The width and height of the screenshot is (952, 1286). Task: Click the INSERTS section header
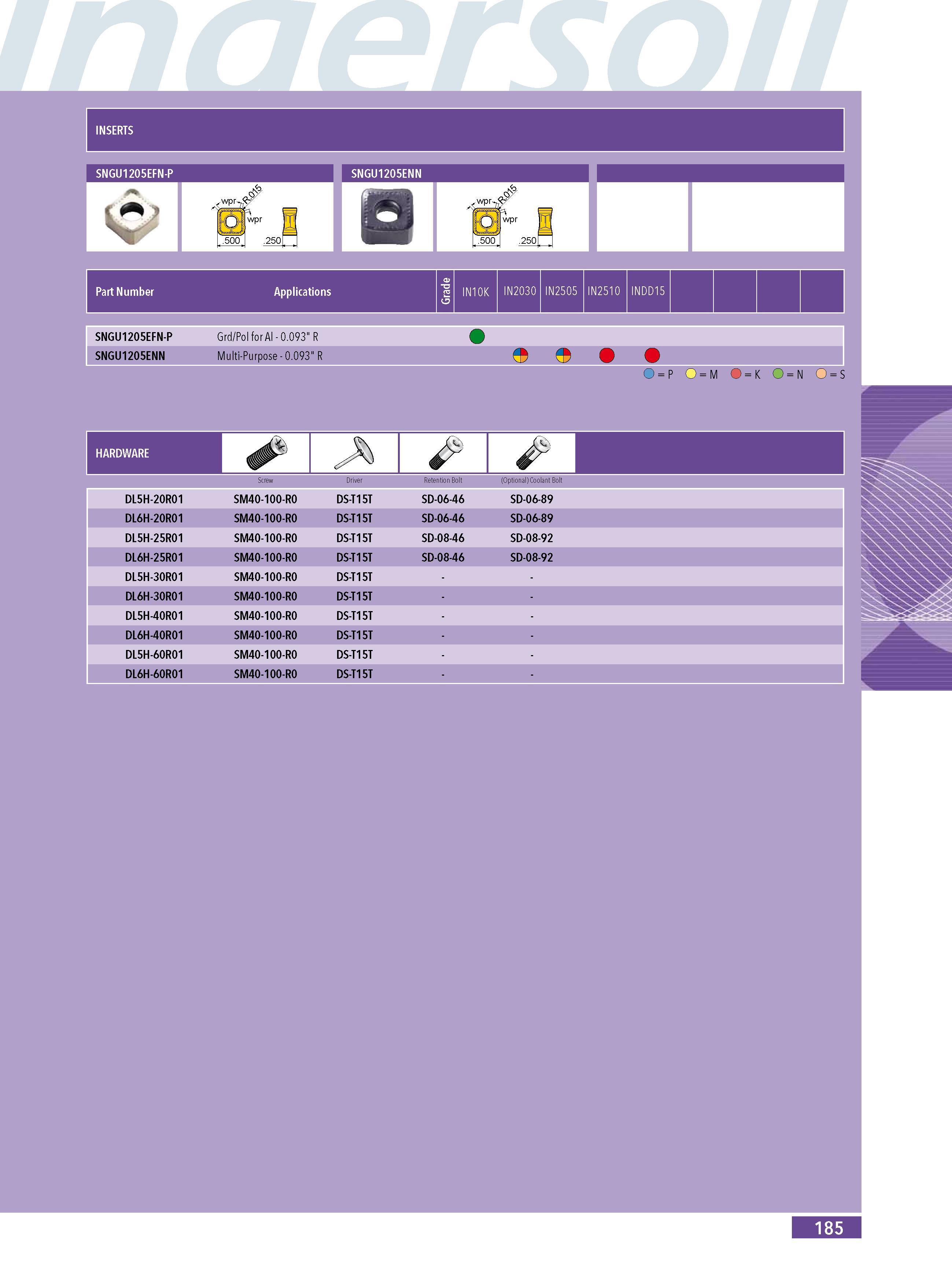(x=465, y=130)
